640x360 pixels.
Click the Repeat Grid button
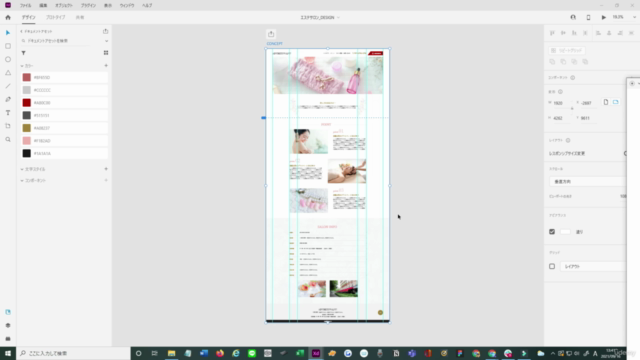click(x=567, y=50)
